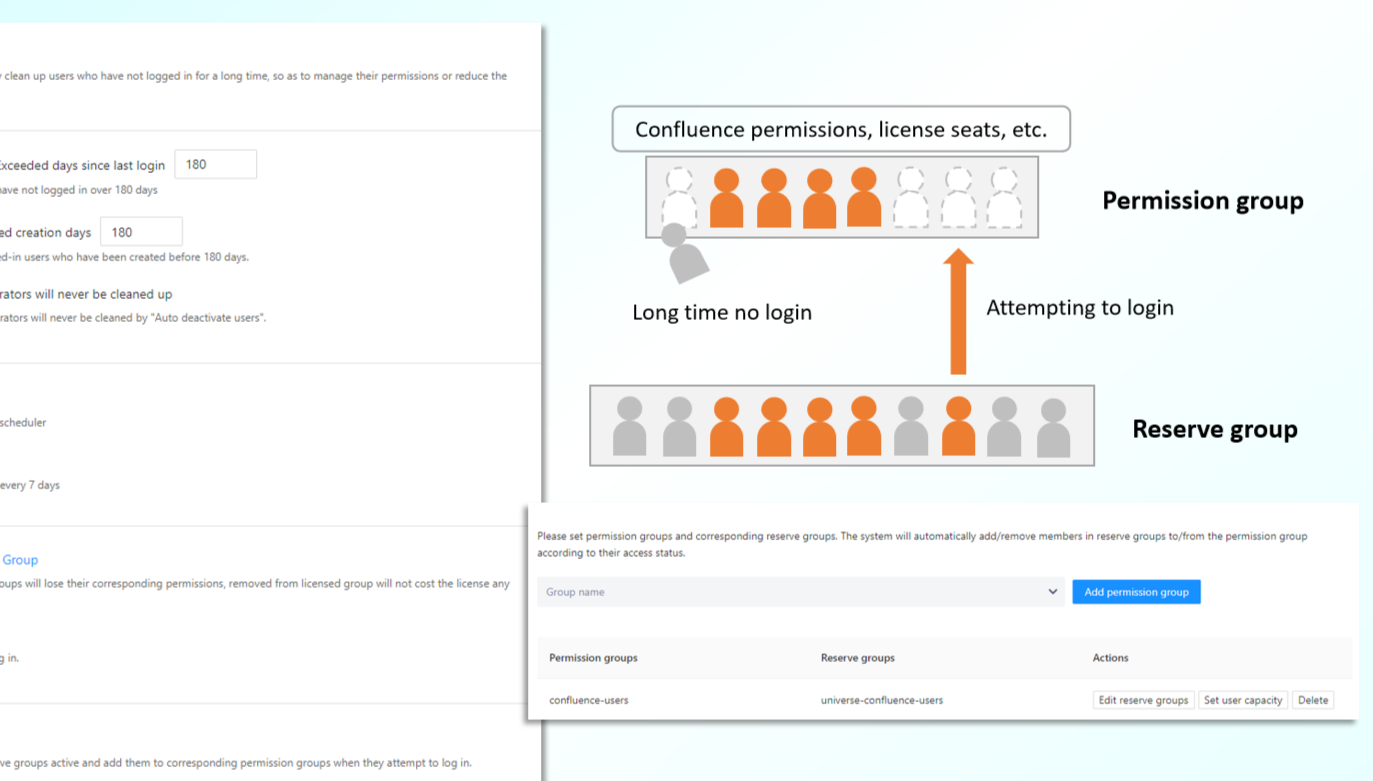
Task: Select the universe-confluence-users table cell
Action: (882, 700)
